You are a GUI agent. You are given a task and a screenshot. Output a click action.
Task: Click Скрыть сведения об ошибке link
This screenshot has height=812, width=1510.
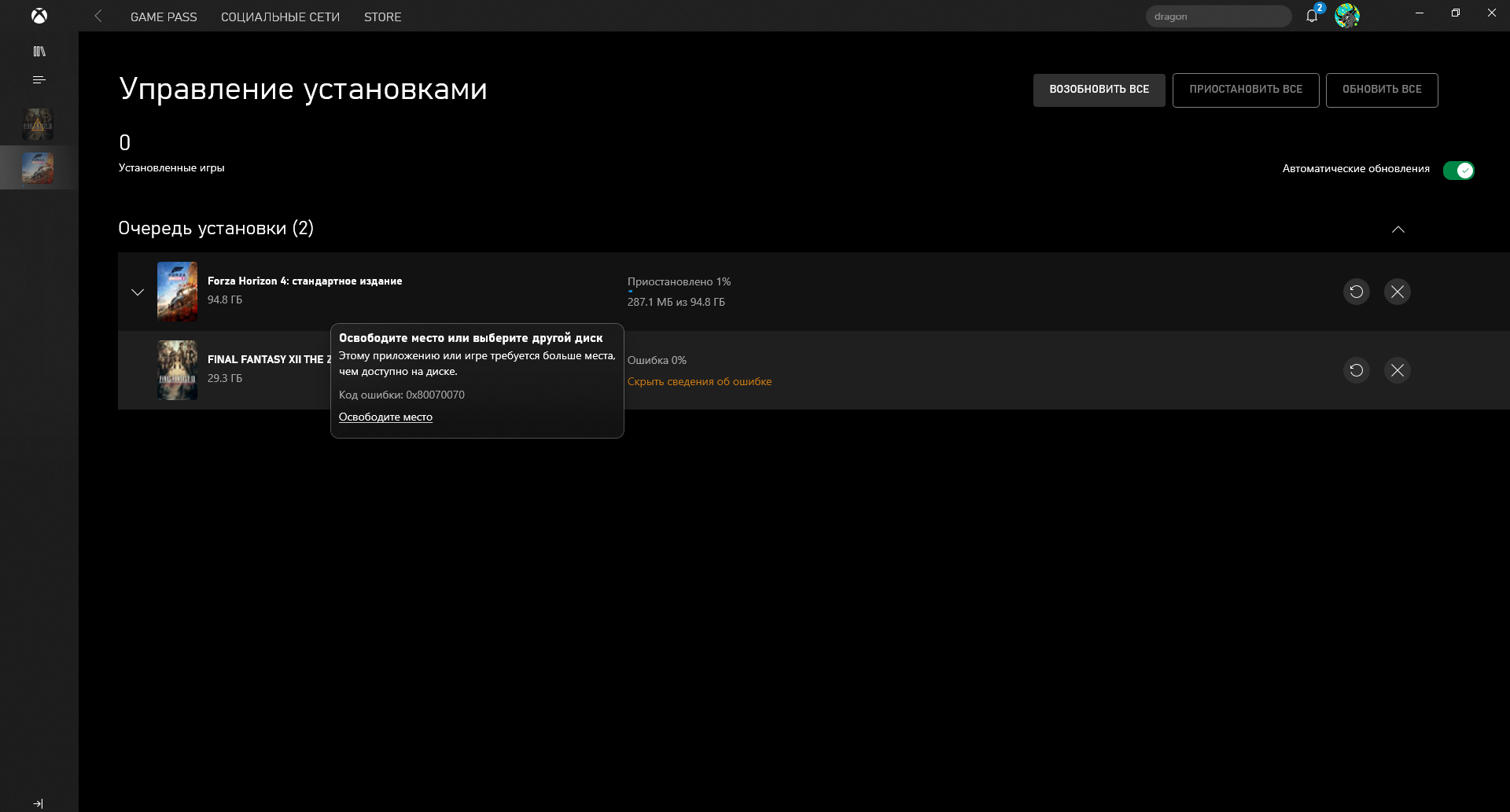tap(699, 381)
